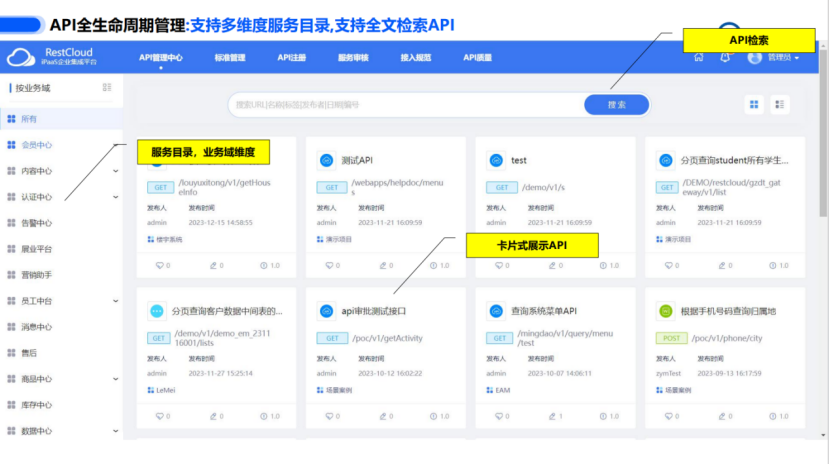Expand the 员工中台 sidebar category
Screen dimensions: 830x464
(x=115, y=301)
